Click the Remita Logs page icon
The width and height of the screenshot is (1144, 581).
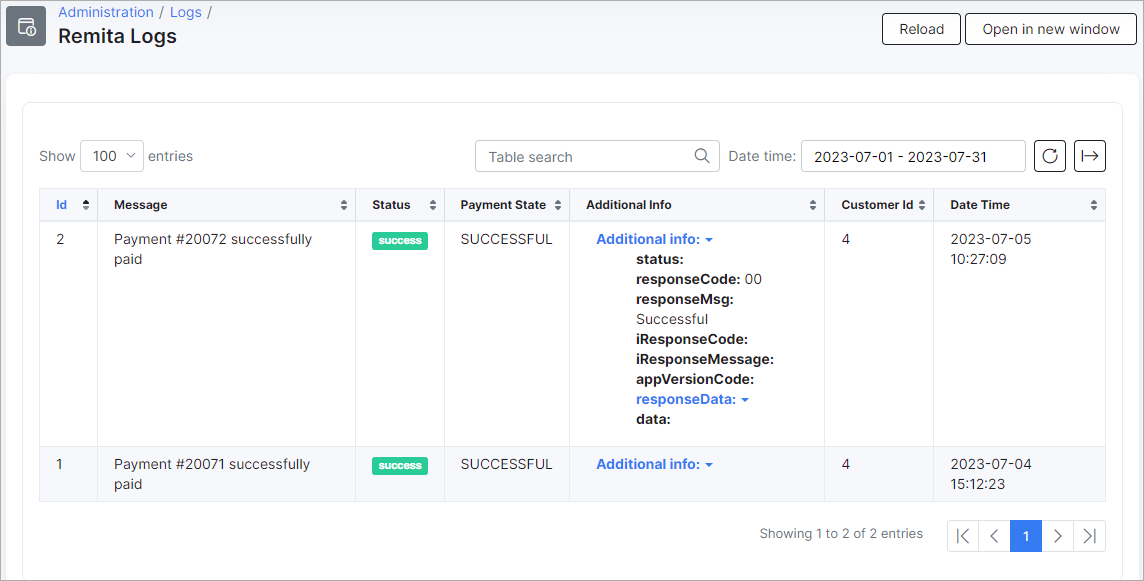click(x=26, y=26)
